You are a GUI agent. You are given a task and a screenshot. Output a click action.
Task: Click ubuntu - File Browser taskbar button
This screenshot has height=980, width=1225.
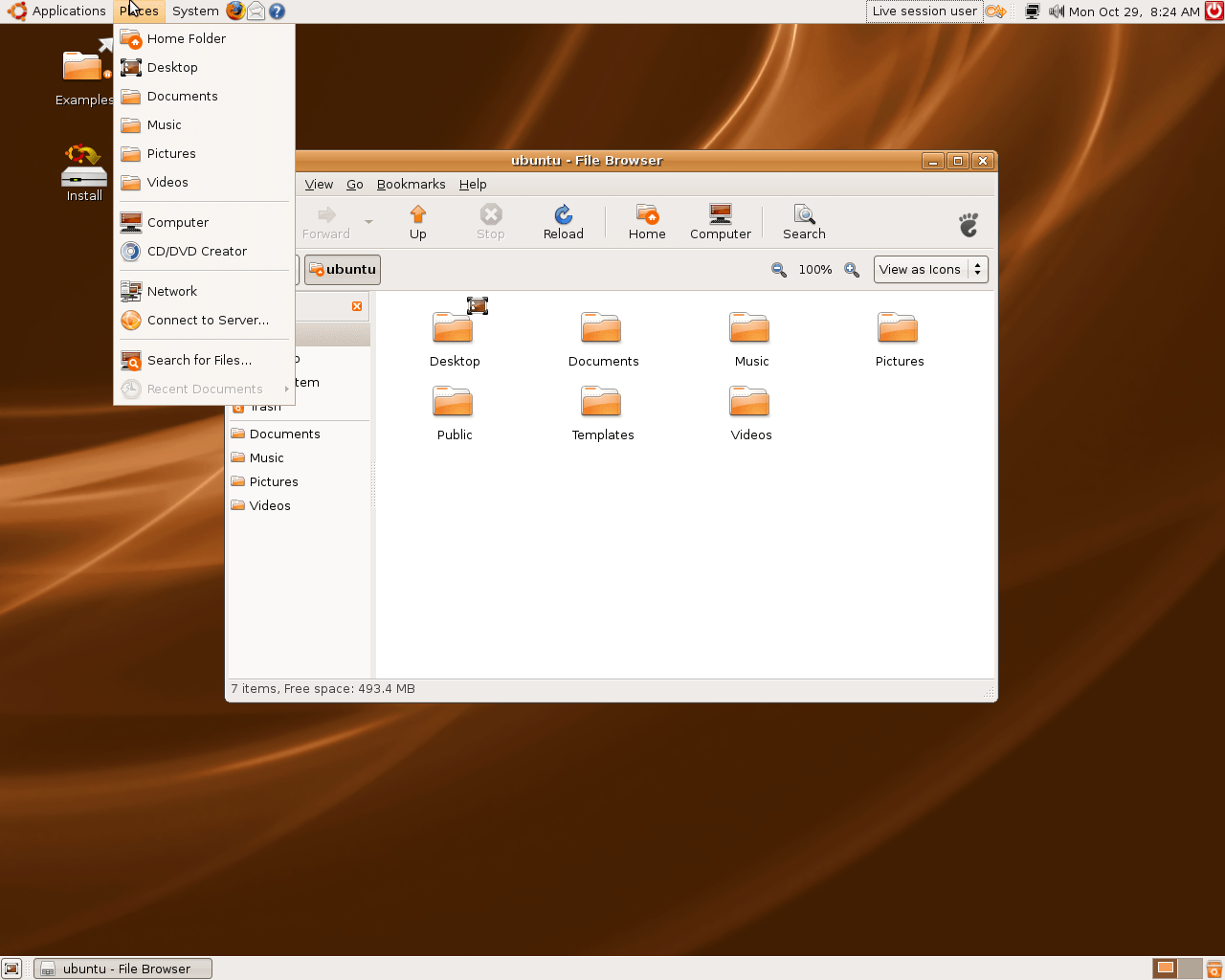[x=122, y=969]
